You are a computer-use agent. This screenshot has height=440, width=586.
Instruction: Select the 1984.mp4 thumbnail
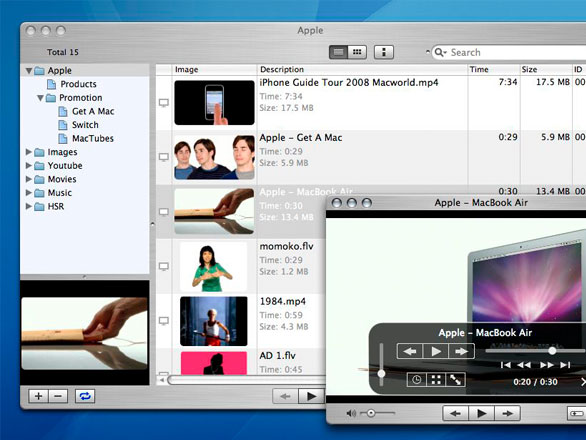(213, 321)
